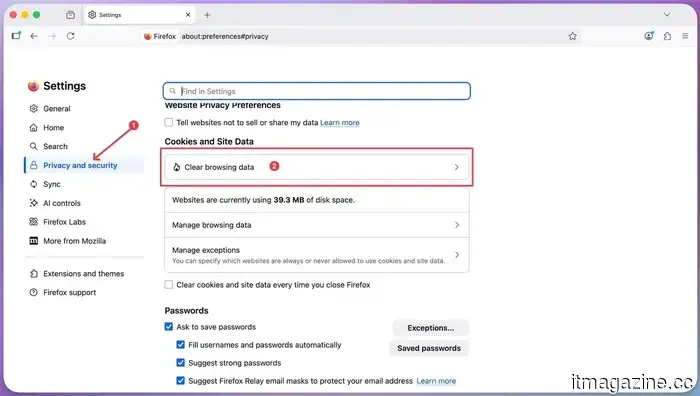This screenshot has width=700, height=396.
Task: Open Extensions and themes link
Action: [x=84, y=274]
